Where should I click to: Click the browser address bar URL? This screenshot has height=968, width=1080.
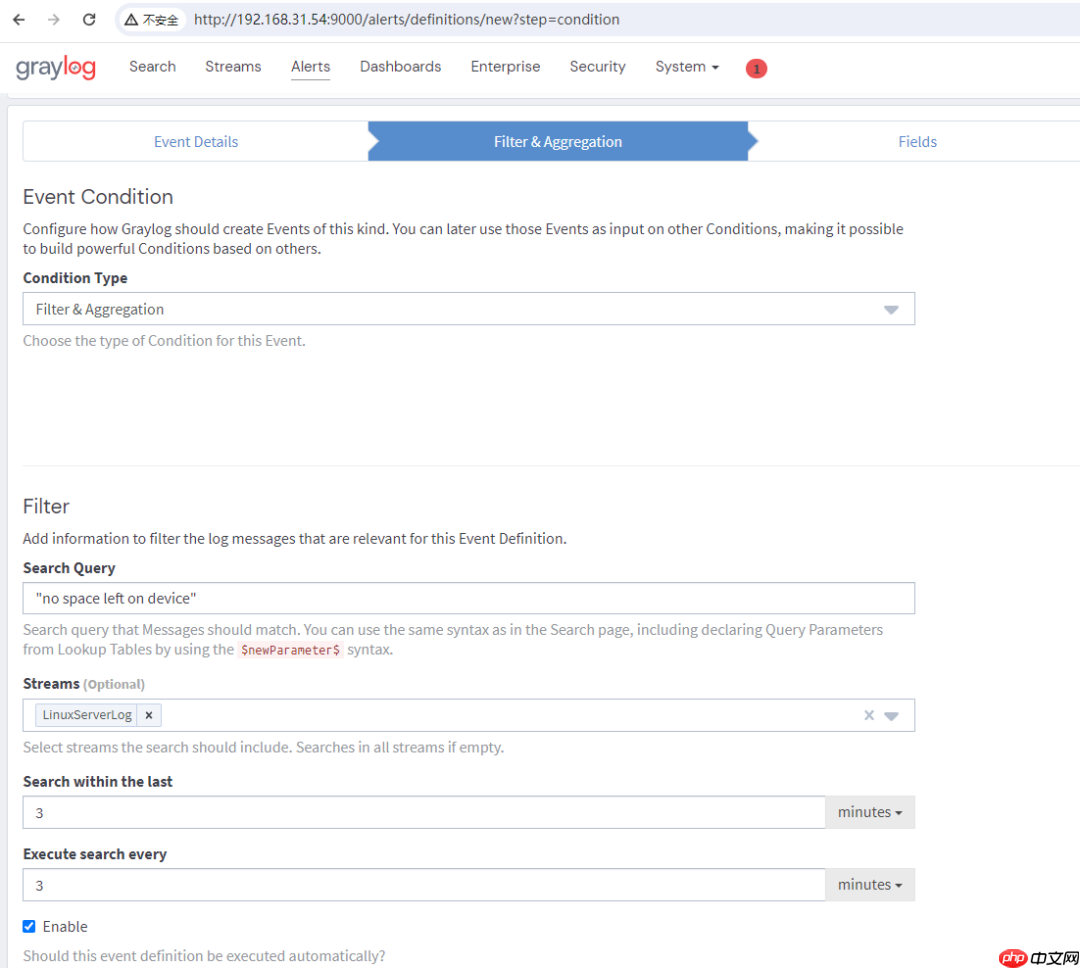coord(407,19)
